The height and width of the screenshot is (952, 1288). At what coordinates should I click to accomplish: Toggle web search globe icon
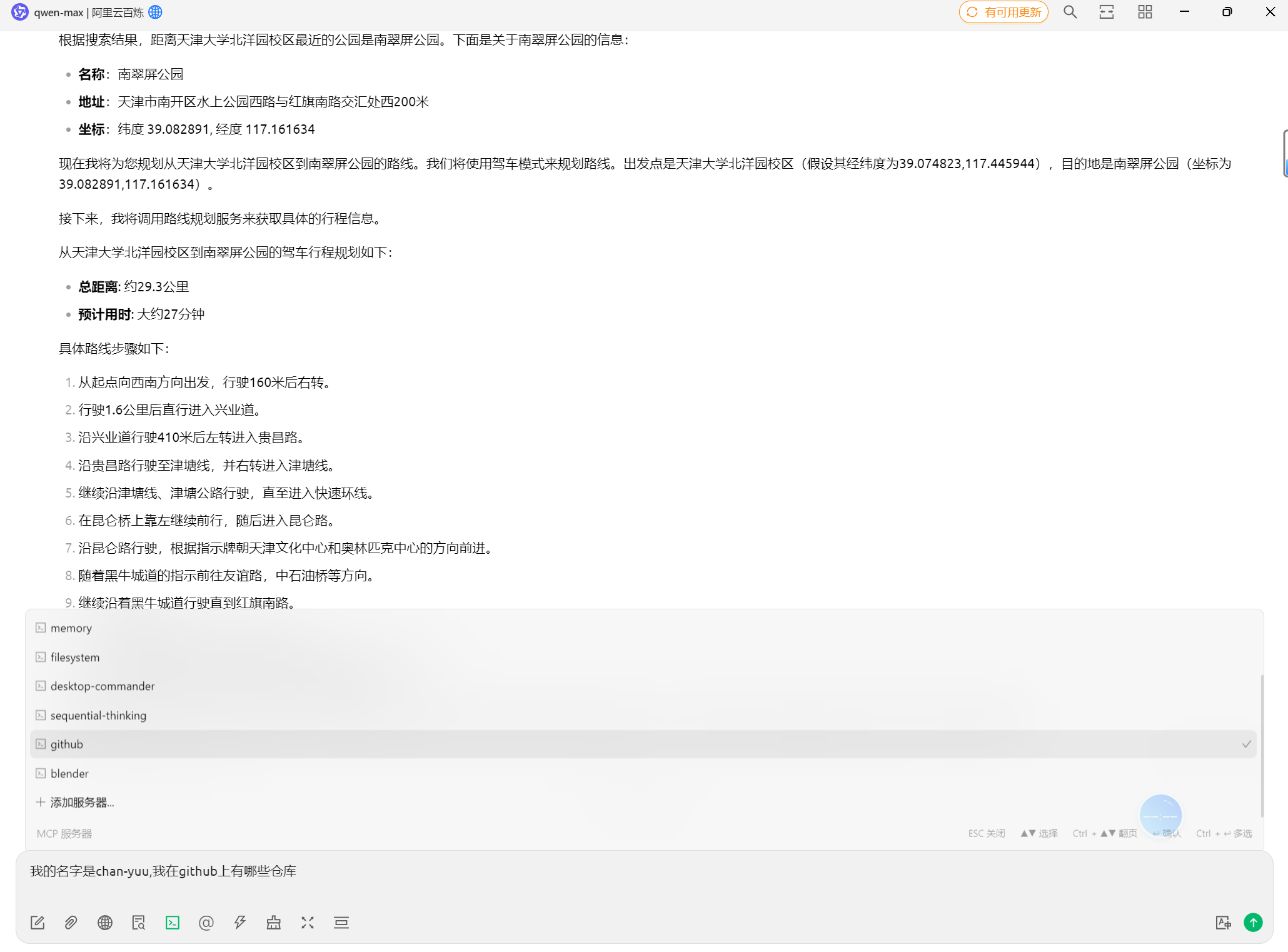click(x=105, y=923)
